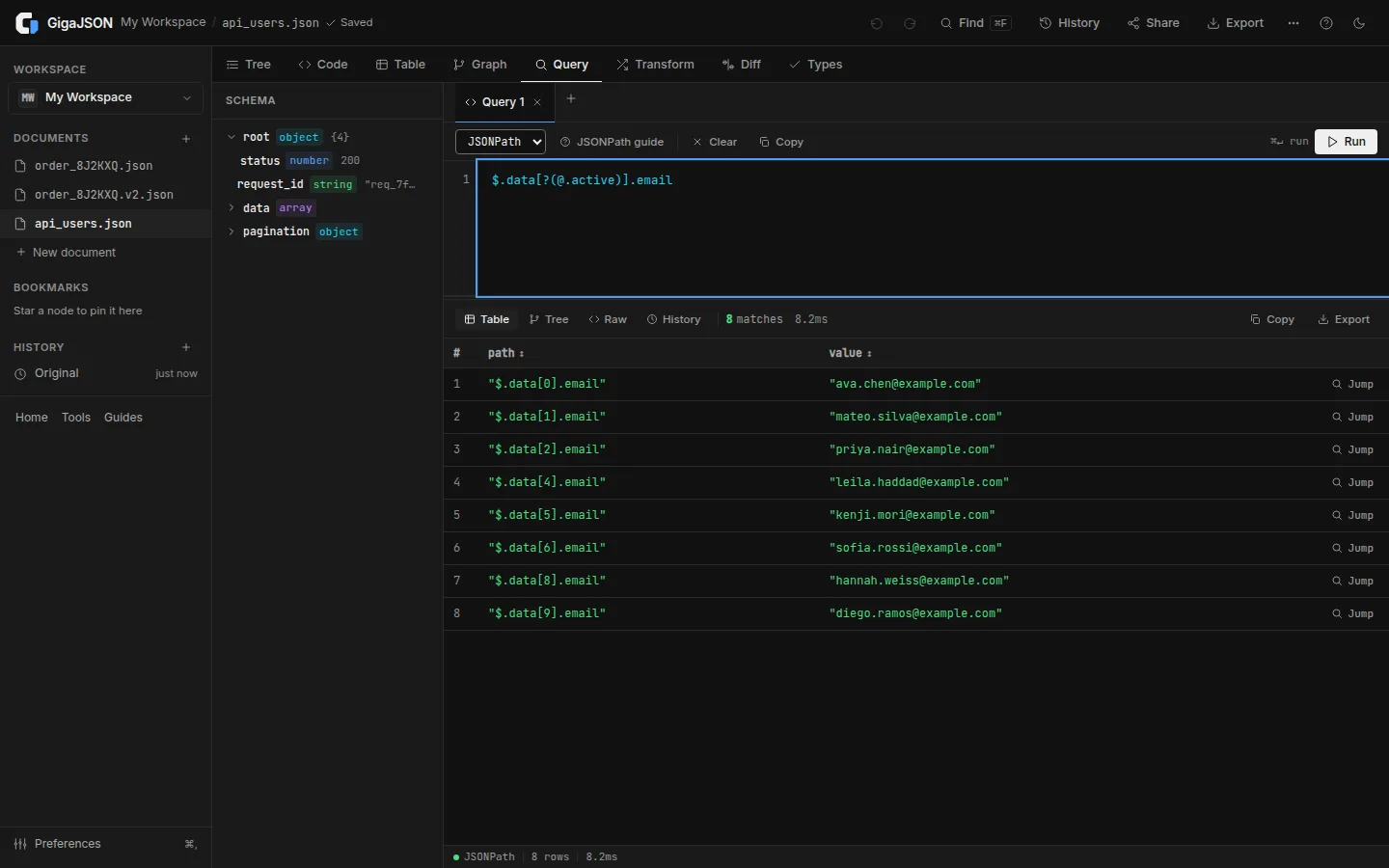Toggle dark mode with the moon icon

click(1359, 23)
